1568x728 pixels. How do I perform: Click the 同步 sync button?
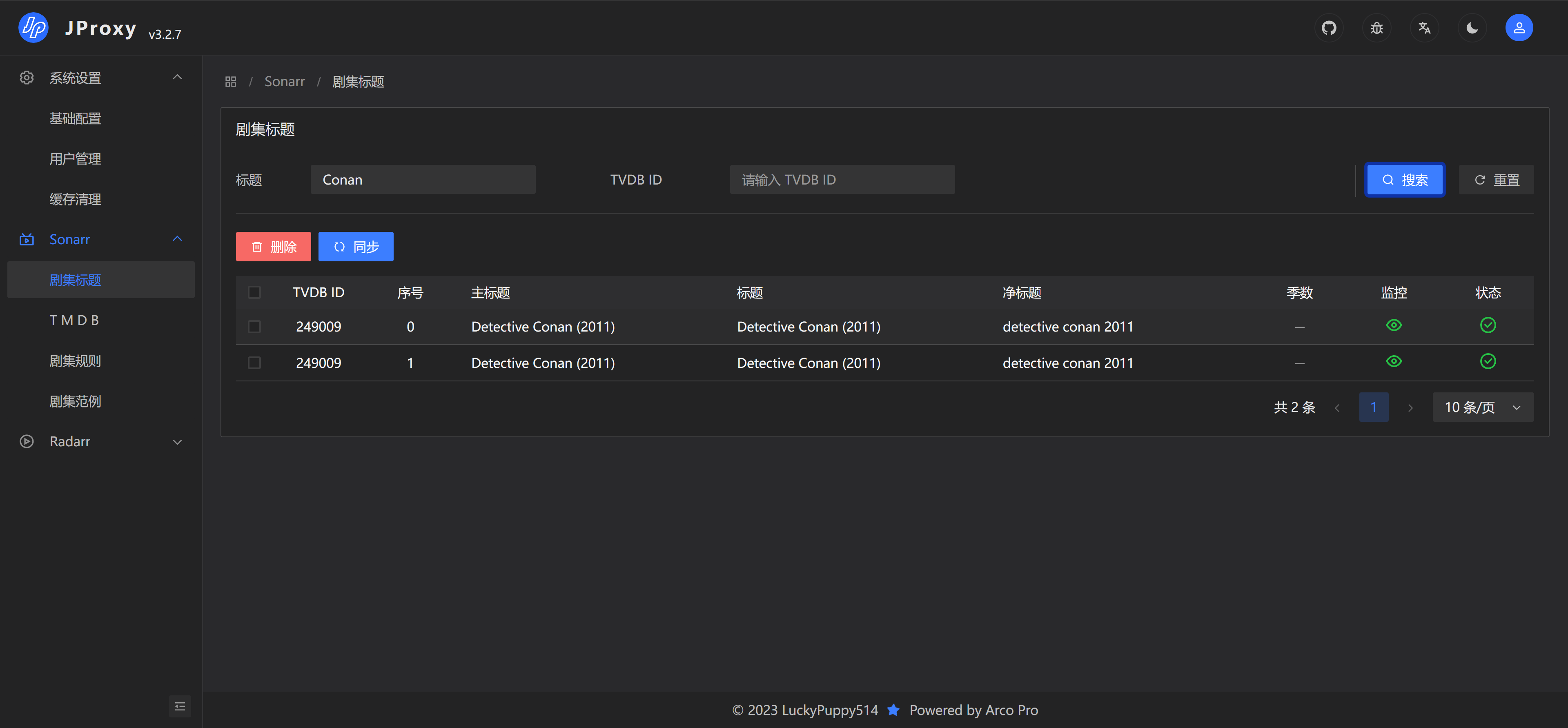(x=356, y=247)
